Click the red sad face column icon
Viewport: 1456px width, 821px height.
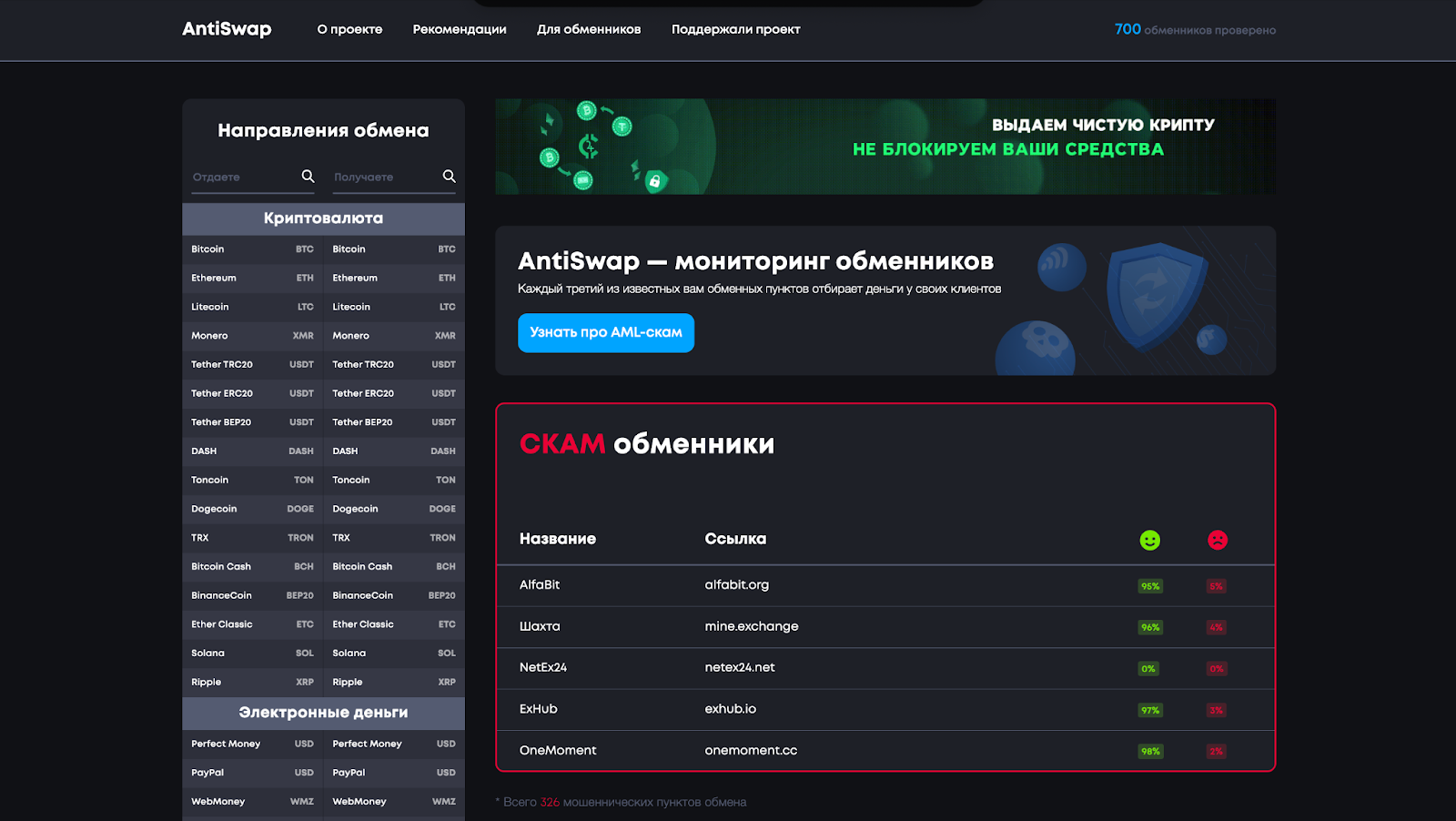click(x=1218, y=540)
